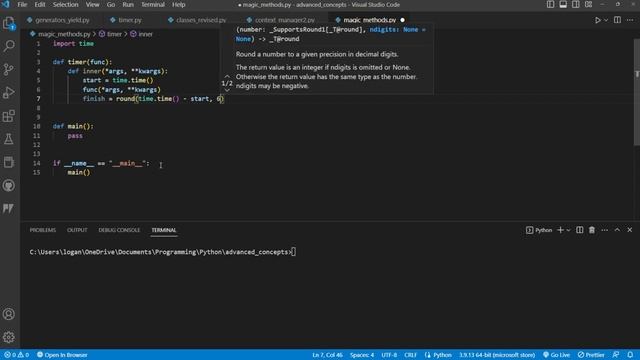
Task: Toggle primary side bar layout icon
Action: click(550, 4)
